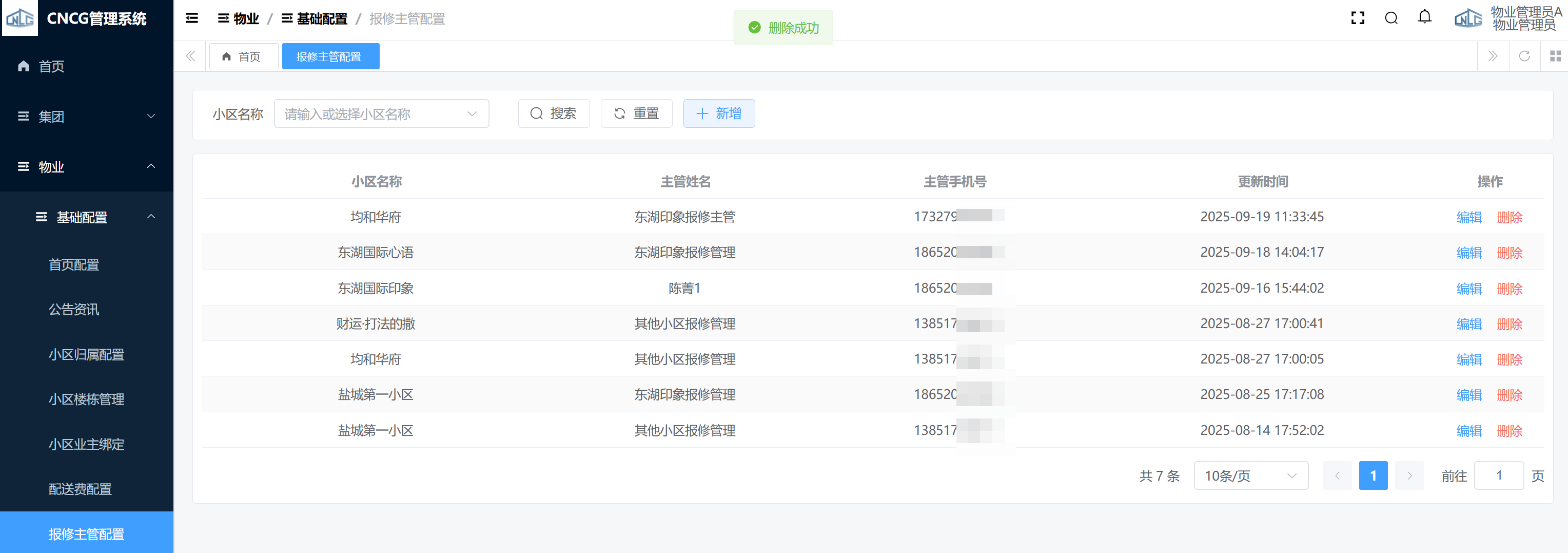Delete the 东湖国际印象 row
The height and width of the screenshot is (553, 1568).
pyautogui.click(x=1509, y=289)
